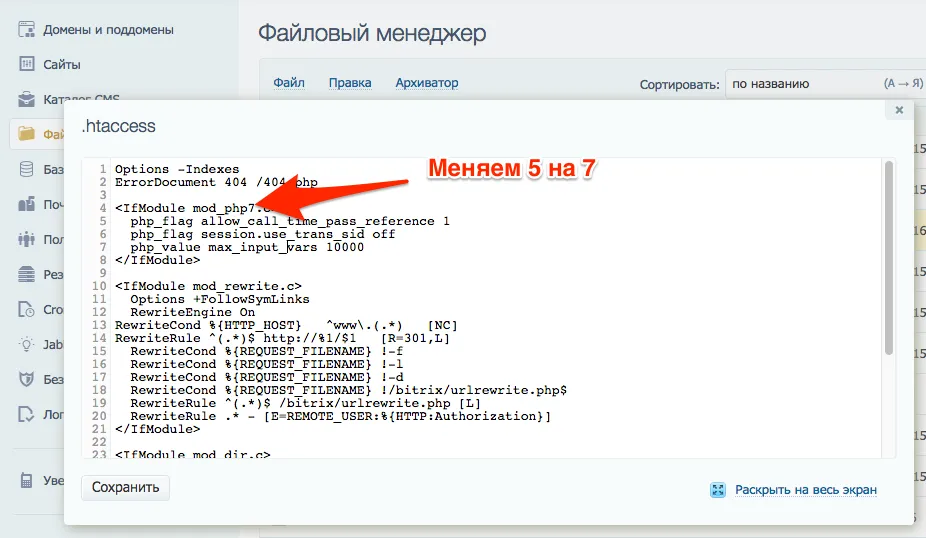Open Домены и поддомены sidebar icon
The image size is (926, 538).
(27, 29)
